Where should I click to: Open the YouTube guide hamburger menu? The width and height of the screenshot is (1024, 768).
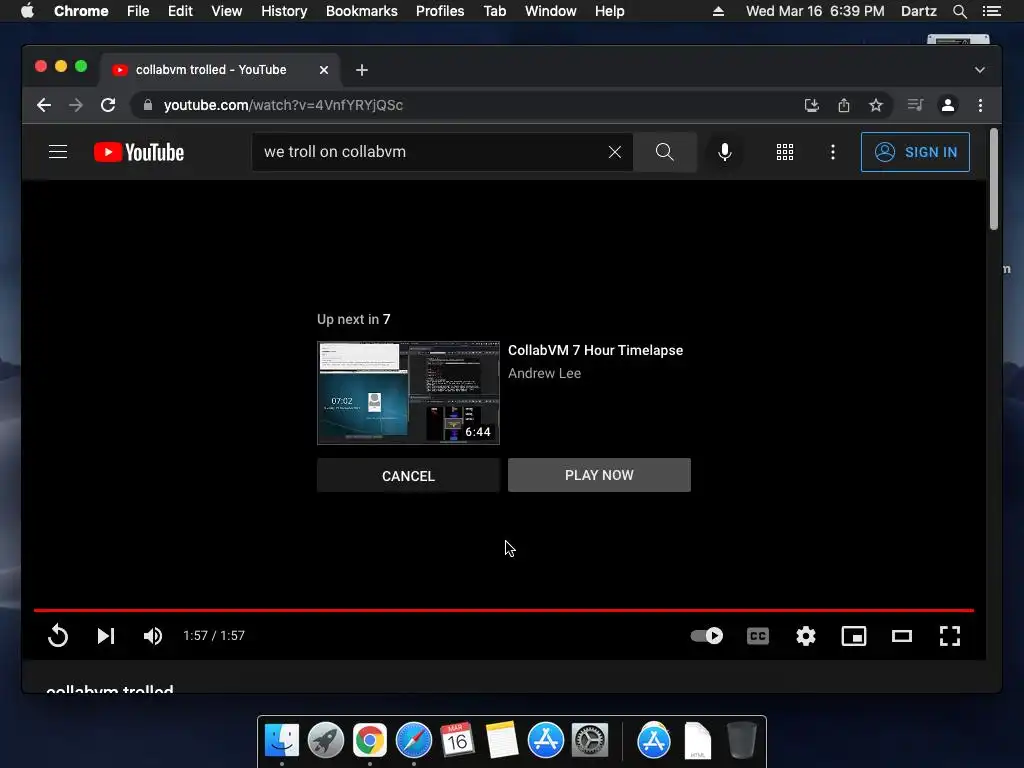coord(58,152)
